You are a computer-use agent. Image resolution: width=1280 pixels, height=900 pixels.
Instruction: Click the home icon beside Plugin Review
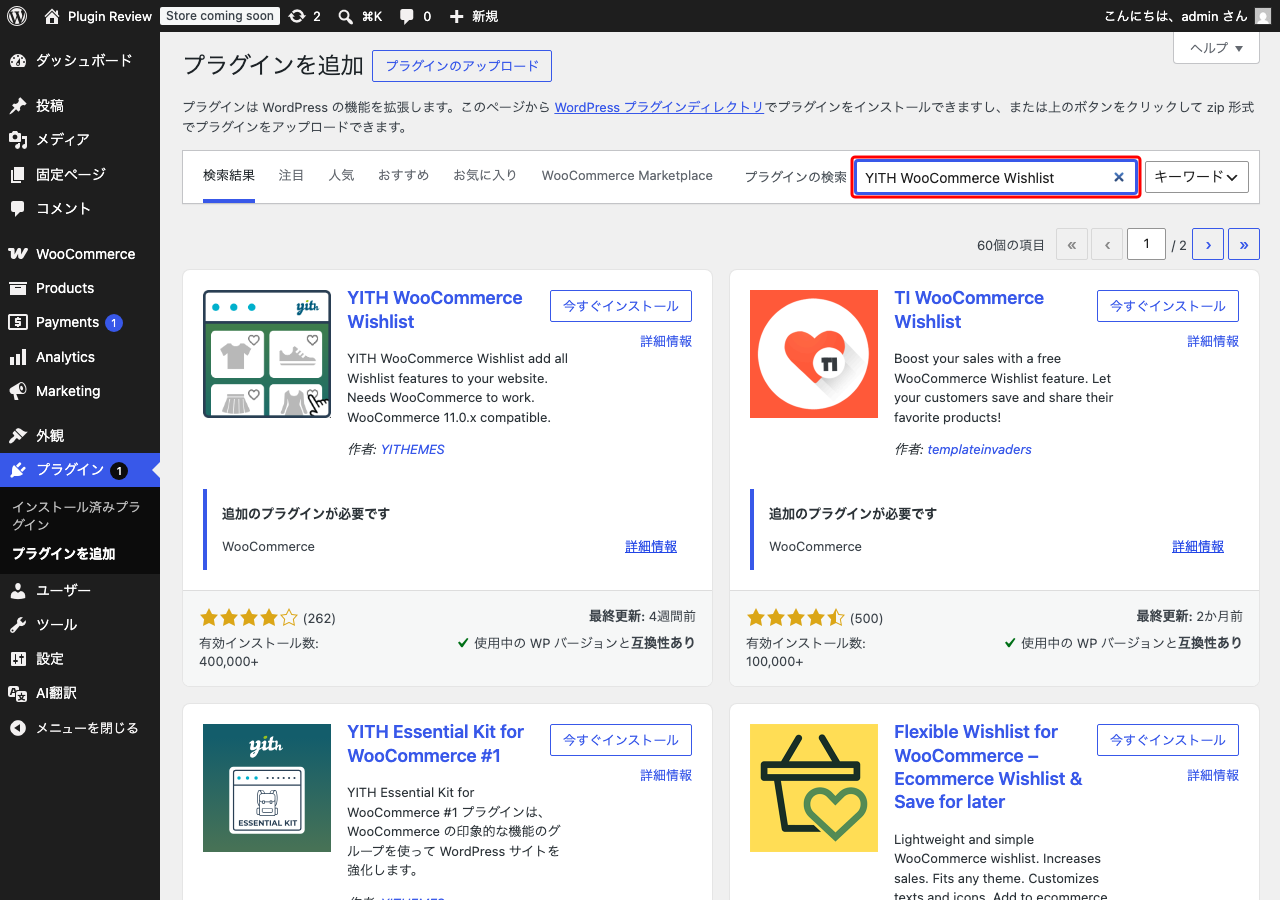tap(52, 16)
